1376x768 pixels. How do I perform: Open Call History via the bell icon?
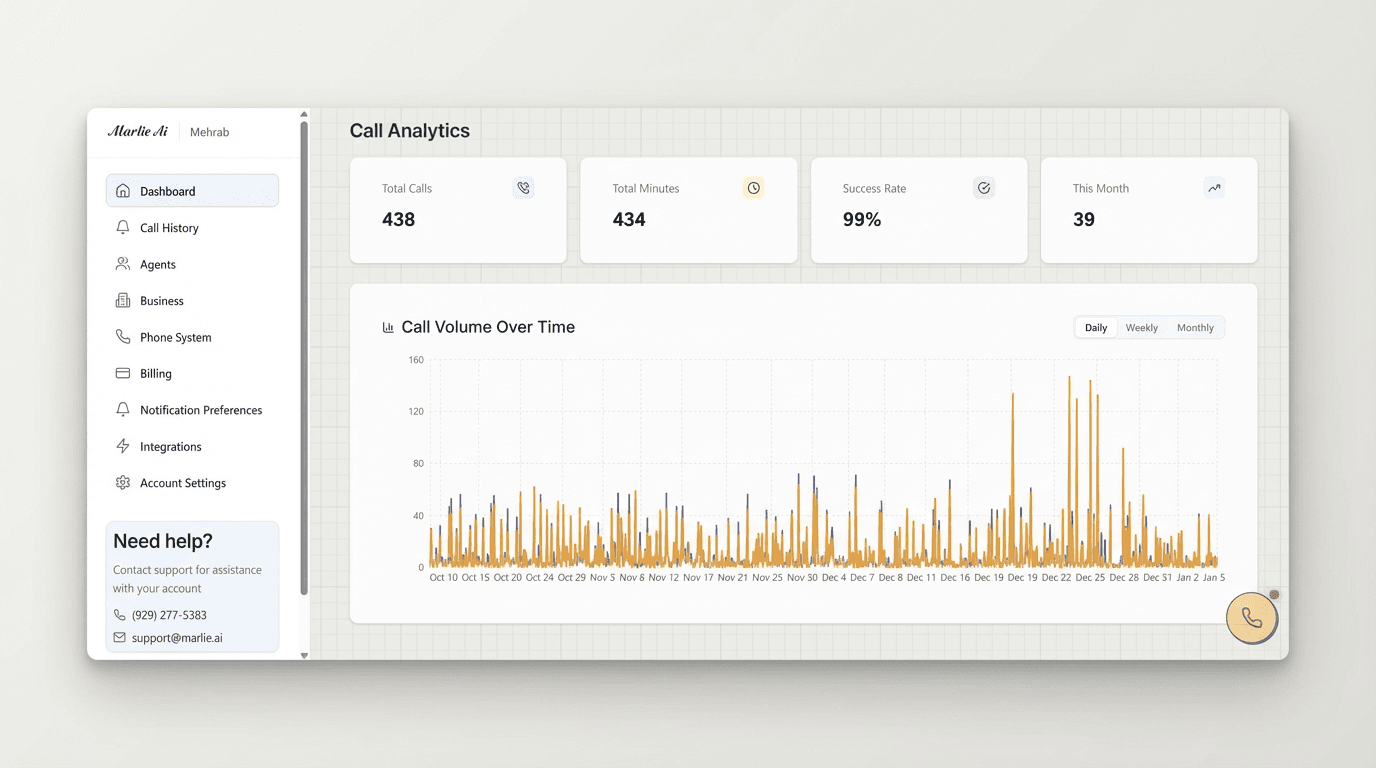tap(122, 227)
